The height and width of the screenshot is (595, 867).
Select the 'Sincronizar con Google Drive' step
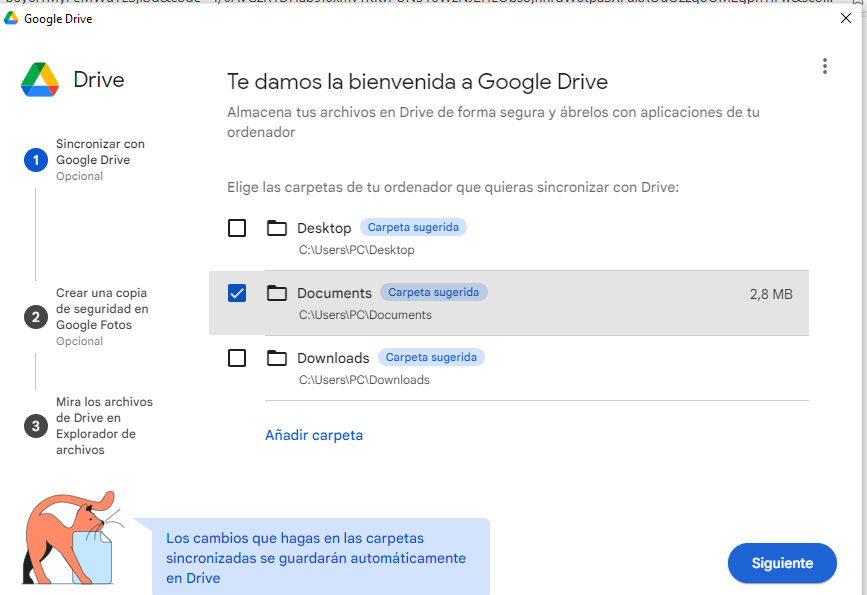pyautogui.click(x=100, y=152)
